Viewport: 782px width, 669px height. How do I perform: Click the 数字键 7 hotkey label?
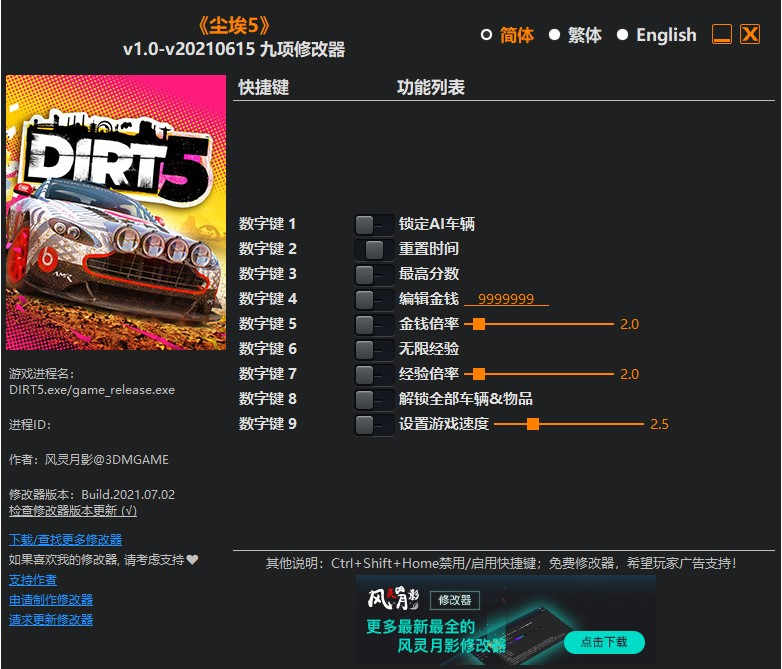[267, 374]
